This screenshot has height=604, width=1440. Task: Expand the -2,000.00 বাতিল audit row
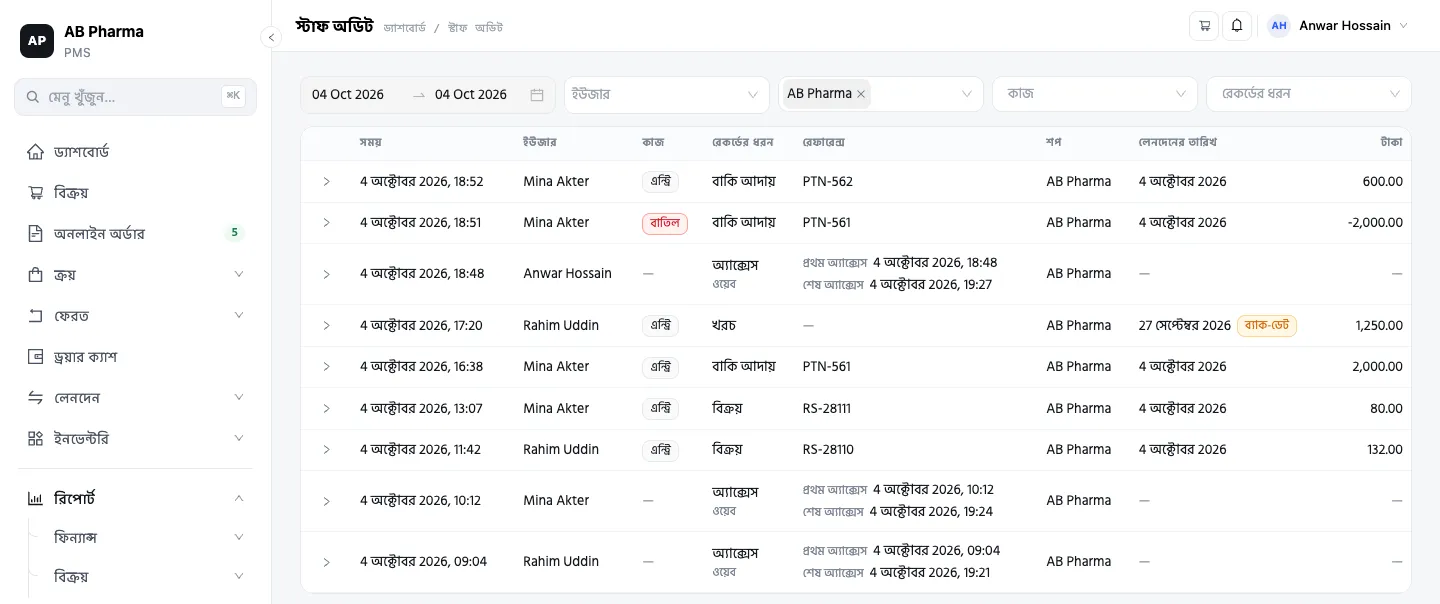click(326, 223)
